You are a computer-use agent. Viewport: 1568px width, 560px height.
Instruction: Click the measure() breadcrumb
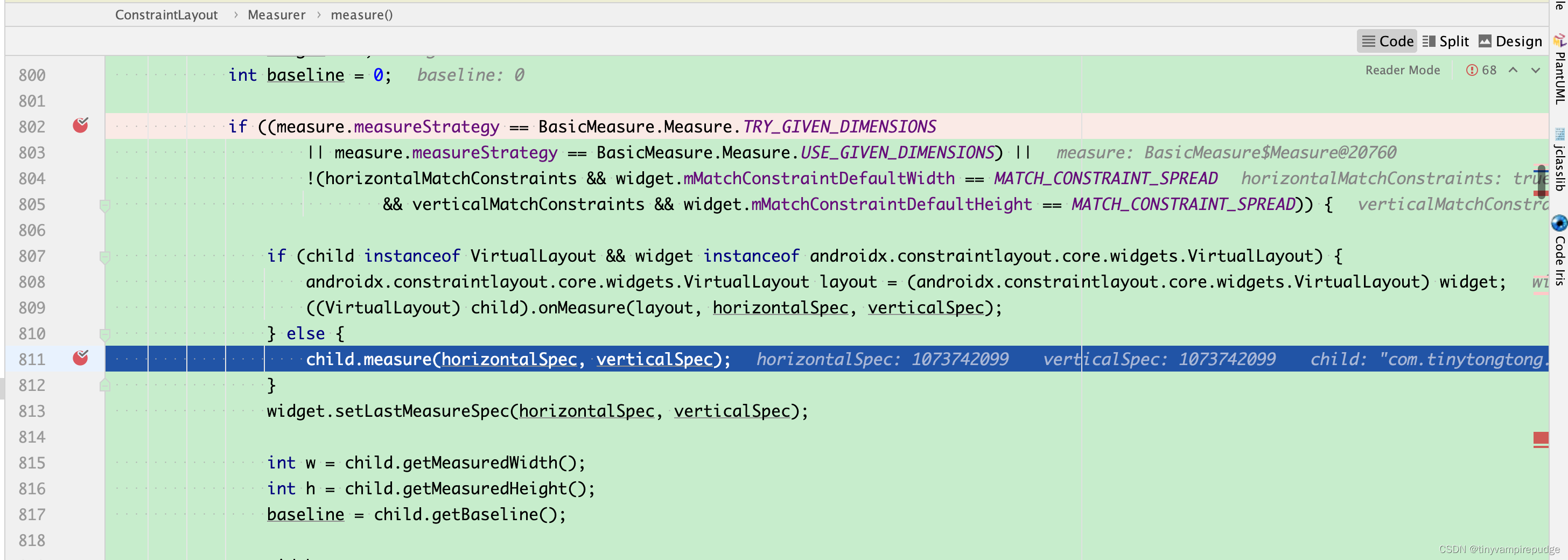361,15
